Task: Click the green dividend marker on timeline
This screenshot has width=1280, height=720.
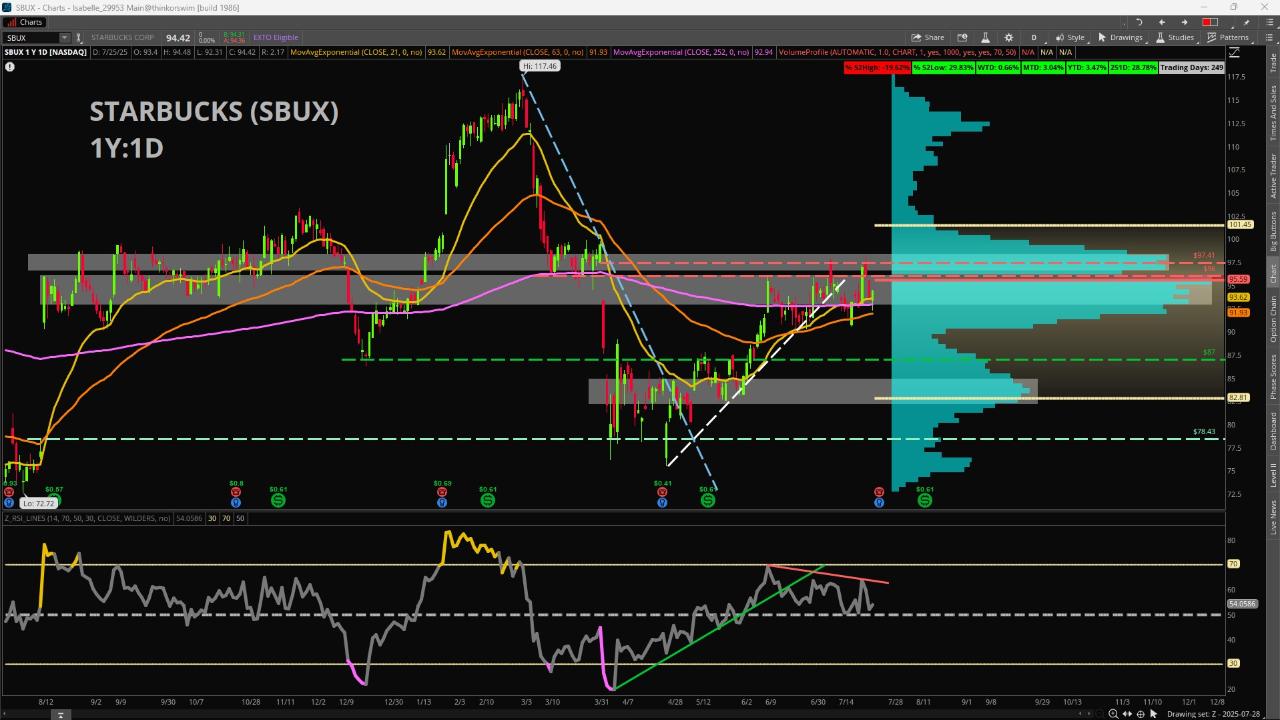Action: click(278, 500)
